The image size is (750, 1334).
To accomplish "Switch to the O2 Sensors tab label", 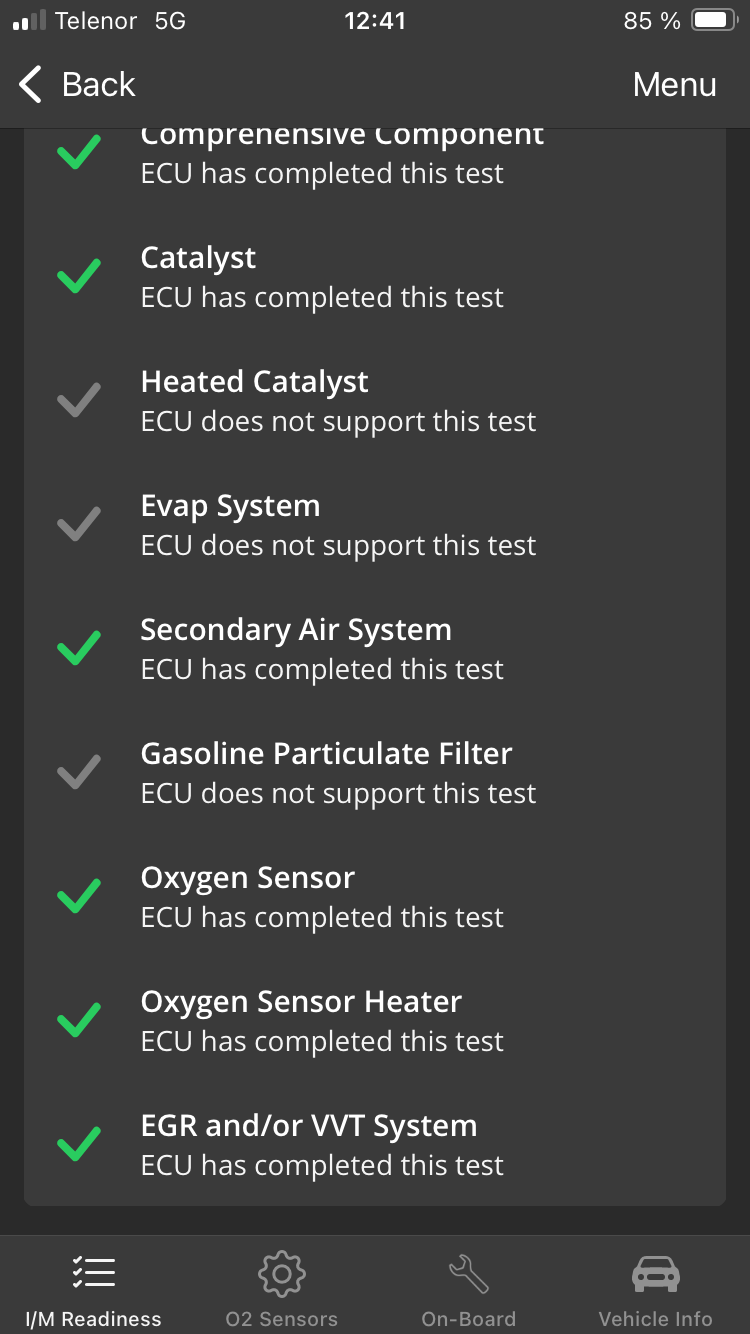I will tap(281, 1319).
